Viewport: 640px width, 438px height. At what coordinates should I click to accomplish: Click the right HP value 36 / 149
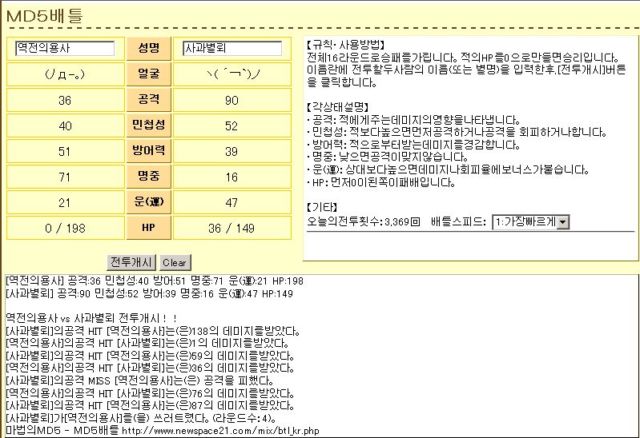click(x=231, y=228)
